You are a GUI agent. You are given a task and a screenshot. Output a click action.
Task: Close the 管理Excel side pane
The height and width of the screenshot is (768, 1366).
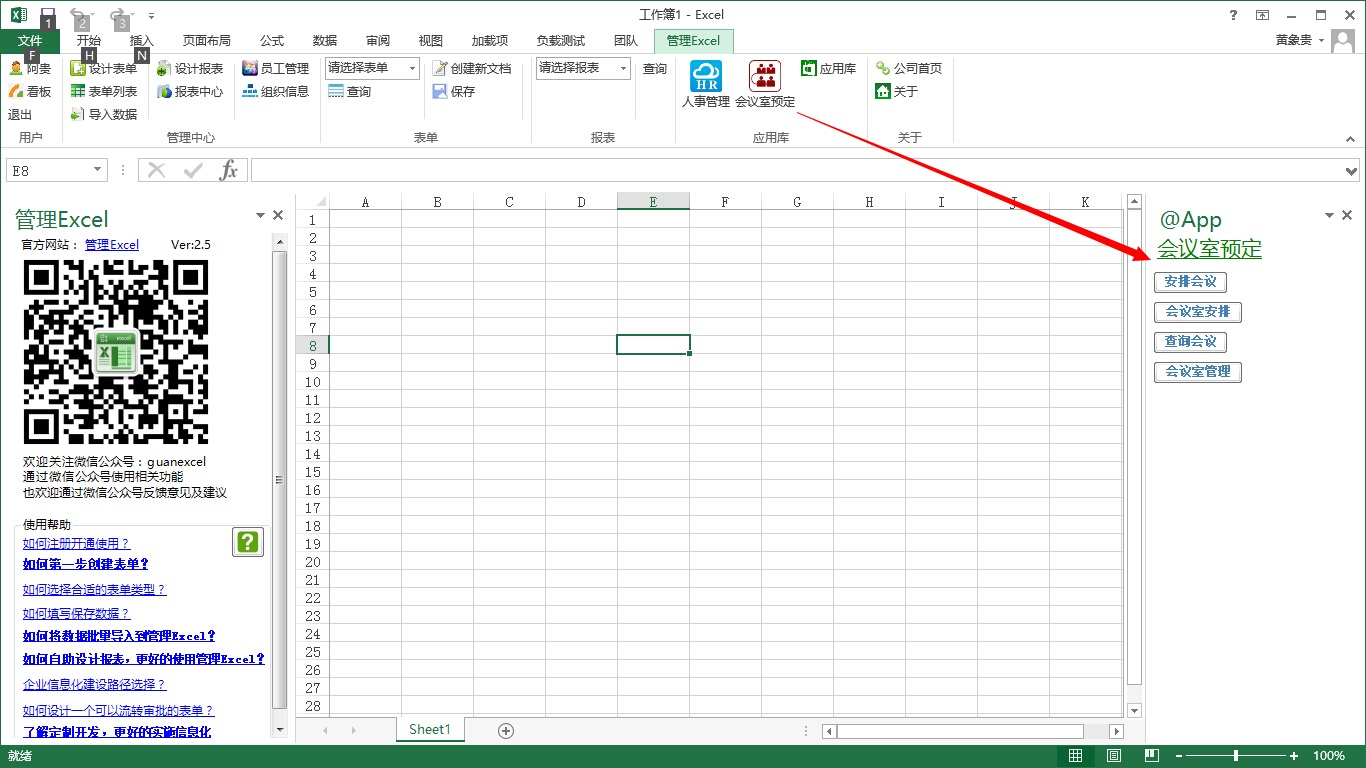click(x=278, y=215)
